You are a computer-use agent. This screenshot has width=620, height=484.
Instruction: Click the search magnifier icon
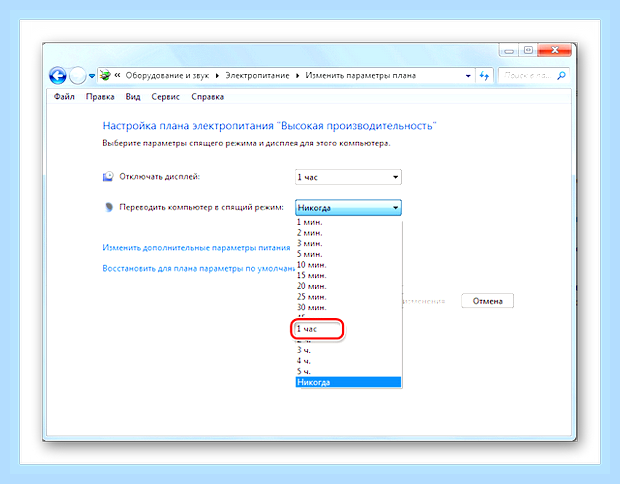pos(561,76)
